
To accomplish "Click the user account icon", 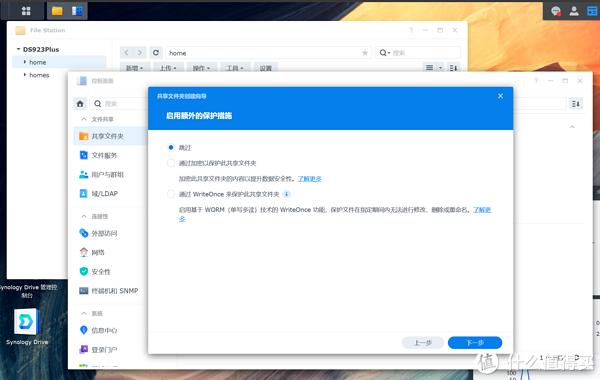I will click(x=574, y=11).
